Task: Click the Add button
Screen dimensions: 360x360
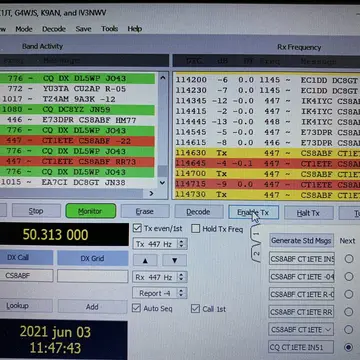Action: point(92,306)
